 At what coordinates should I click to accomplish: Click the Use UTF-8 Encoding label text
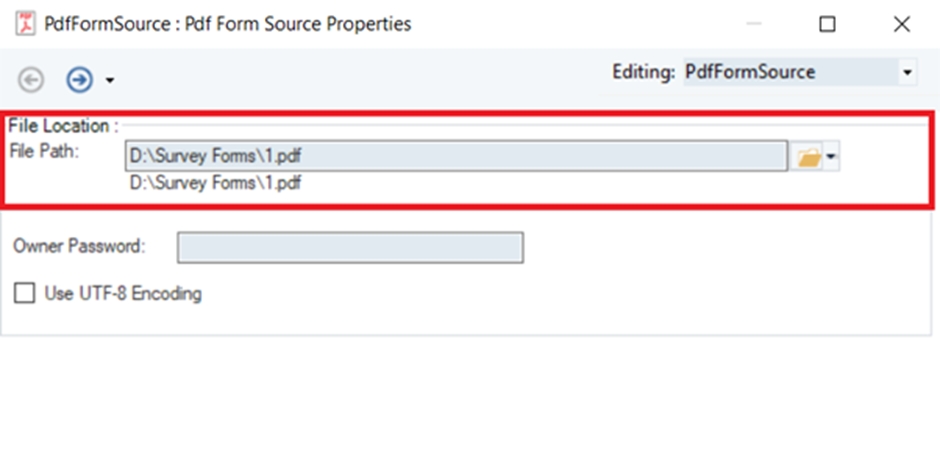pyautogui.click(x=123, y=294)
